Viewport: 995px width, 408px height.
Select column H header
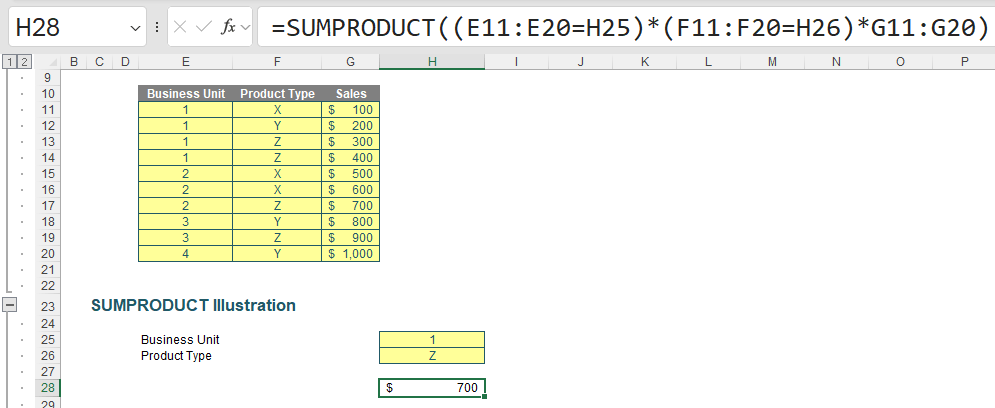tap(432, 62)
